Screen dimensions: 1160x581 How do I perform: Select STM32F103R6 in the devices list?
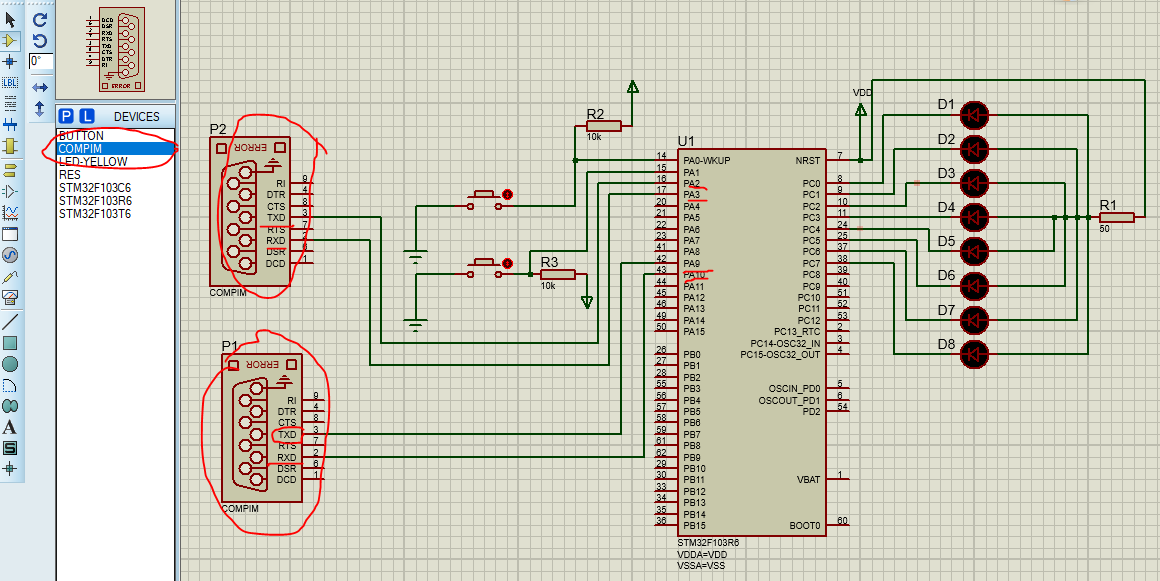115,200
